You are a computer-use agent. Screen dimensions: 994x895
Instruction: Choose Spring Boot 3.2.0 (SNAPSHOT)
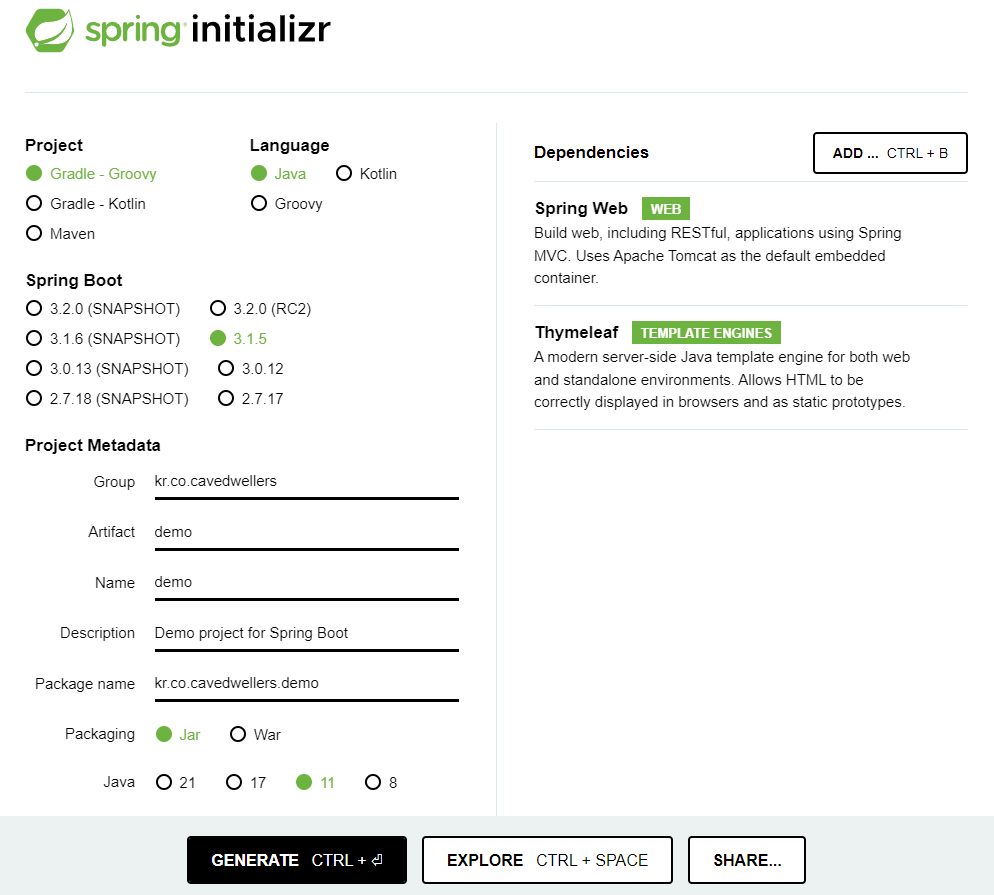coord(103,309)
